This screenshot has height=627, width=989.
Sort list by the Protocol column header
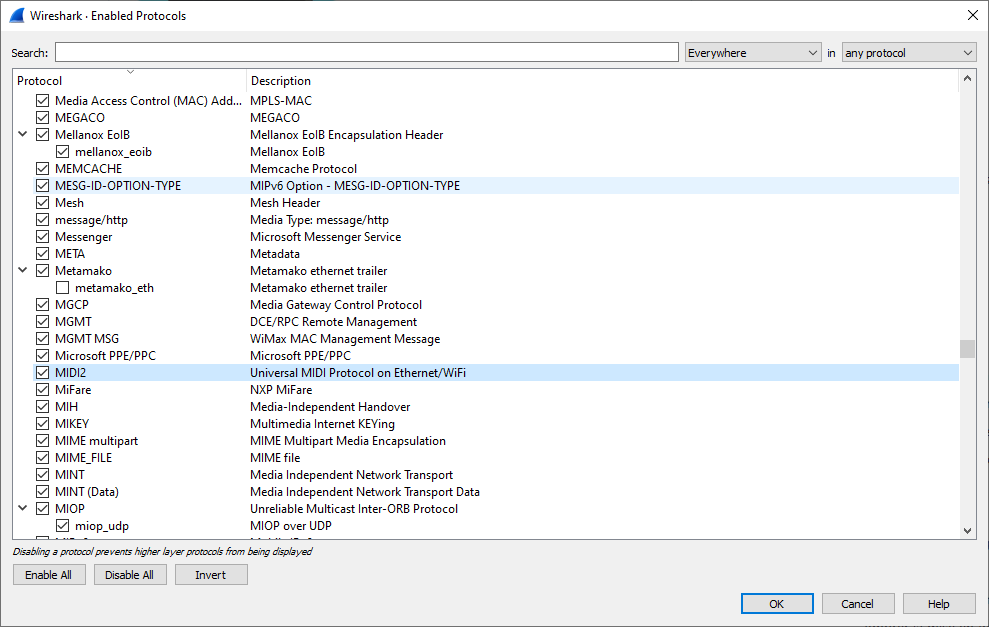pyautogui.click(x=129, y=81)
